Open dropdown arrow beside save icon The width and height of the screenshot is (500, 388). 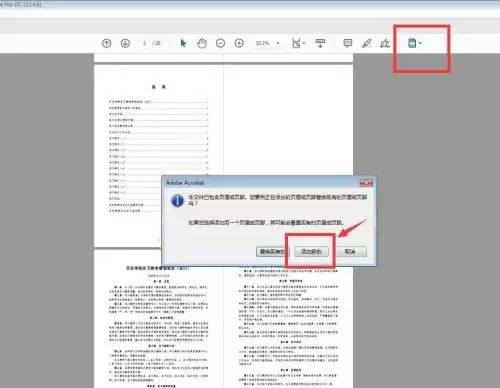point(420,43)
